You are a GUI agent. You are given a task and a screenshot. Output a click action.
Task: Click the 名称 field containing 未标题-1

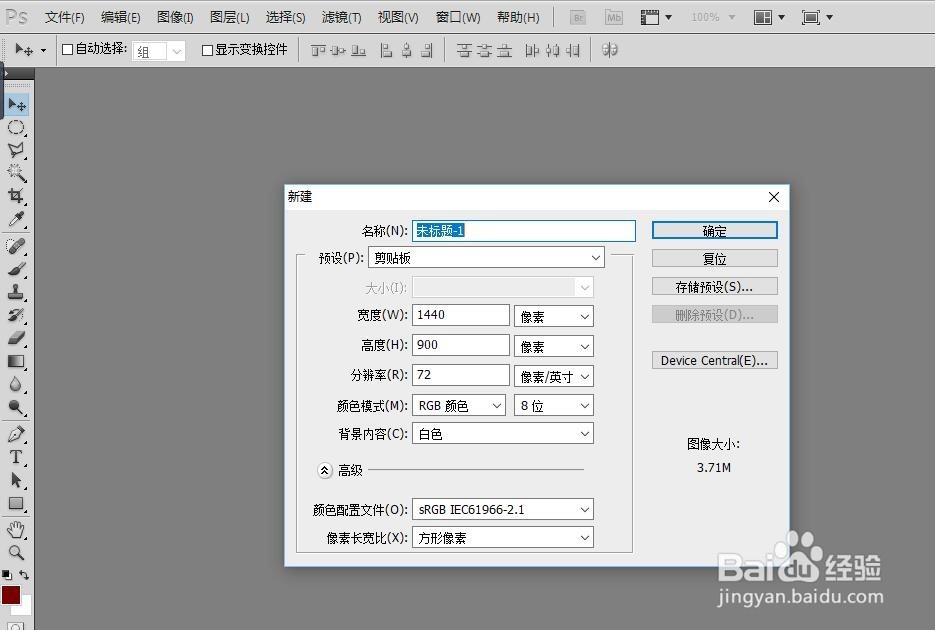click(x=524, y=231)
